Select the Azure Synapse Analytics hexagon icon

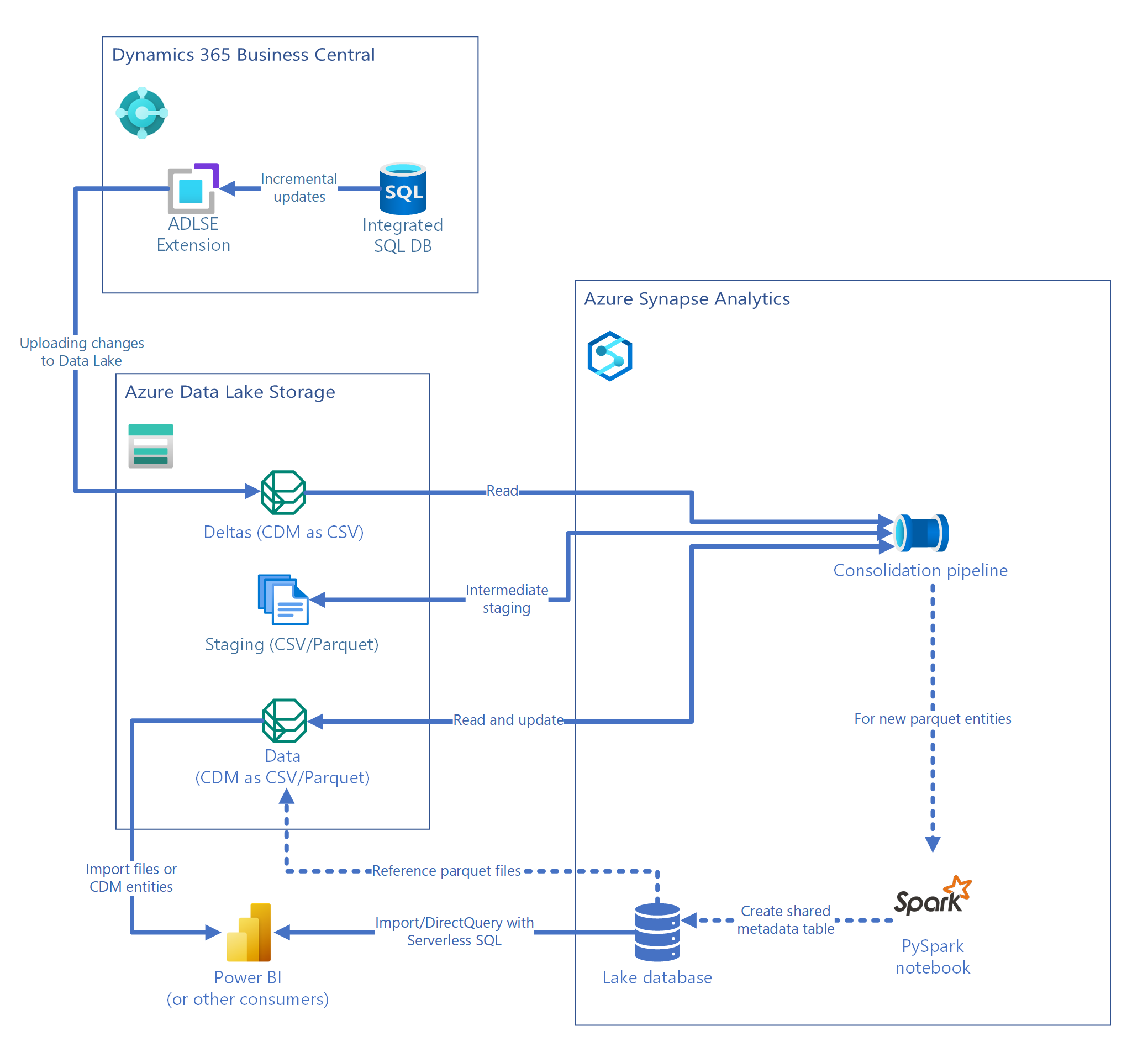coord(610,356)
